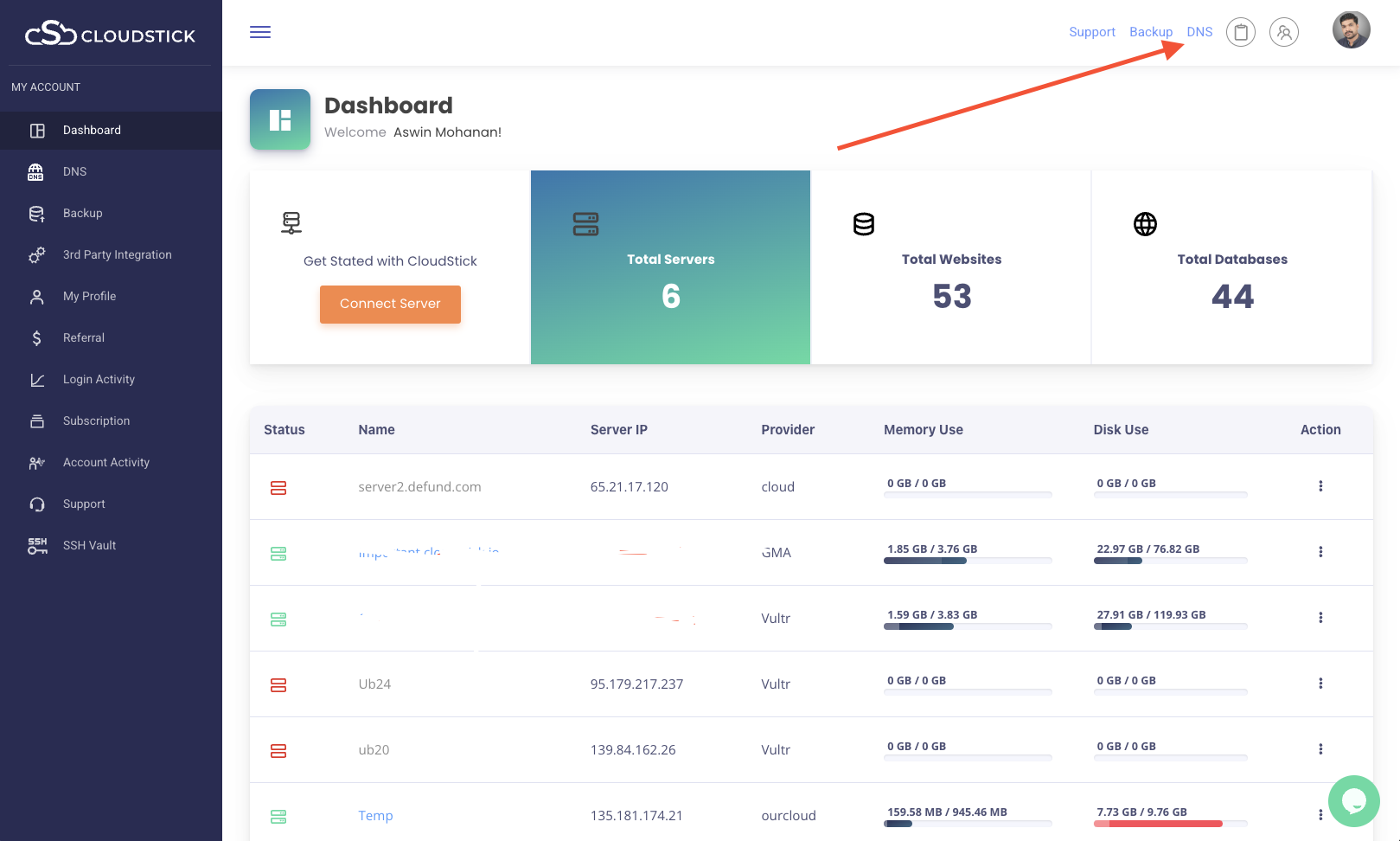
Task: Open the DNS link in top bar
Action: click(x=1199, y=32)
